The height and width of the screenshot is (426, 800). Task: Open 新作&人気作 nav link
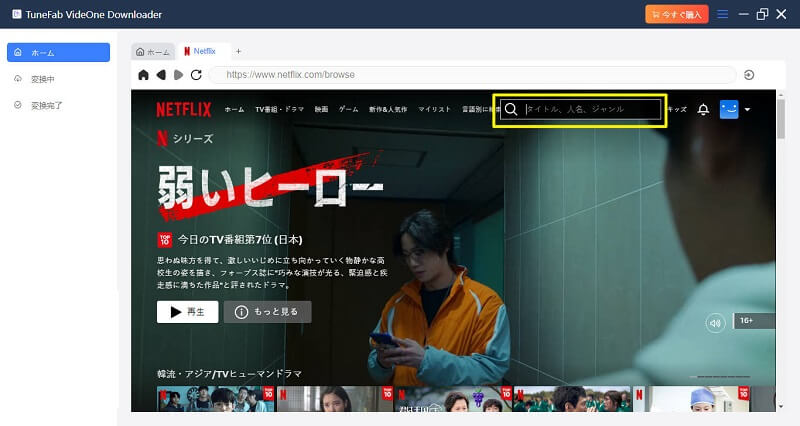click(388, 109)
